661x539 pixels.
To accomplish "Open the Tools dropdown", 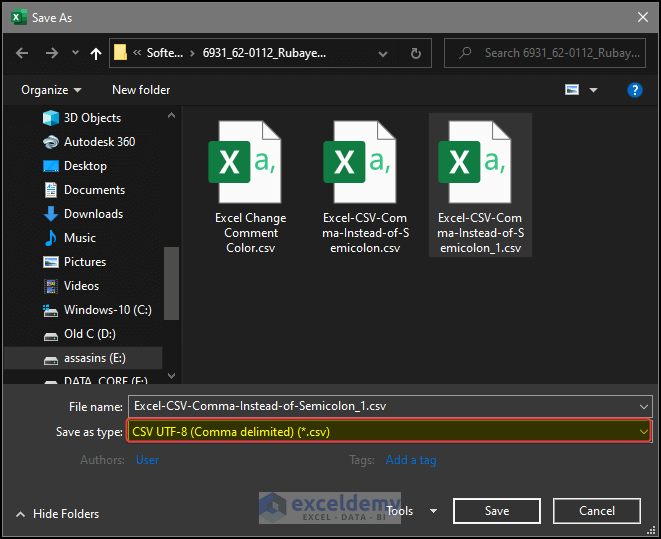I will pyautogui.click(x=412, y=511).
